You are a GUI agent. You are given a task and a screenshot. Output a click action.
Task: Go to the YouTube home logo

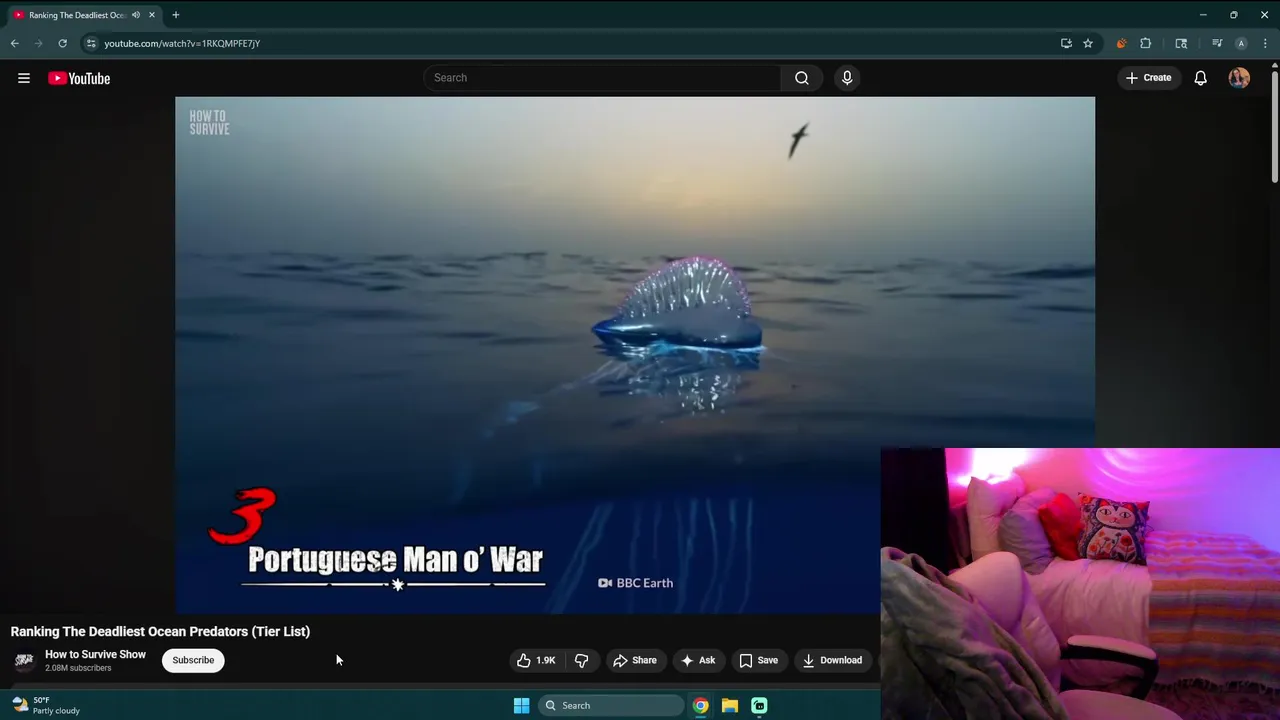(x=79, y=78)
